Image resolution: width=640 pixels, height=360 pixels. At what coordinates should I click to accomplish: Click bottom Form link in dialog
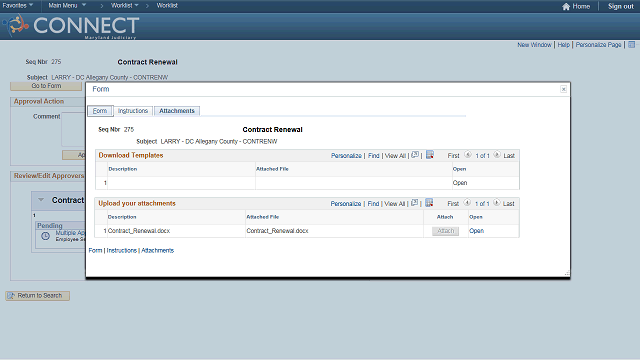(95, 250)
